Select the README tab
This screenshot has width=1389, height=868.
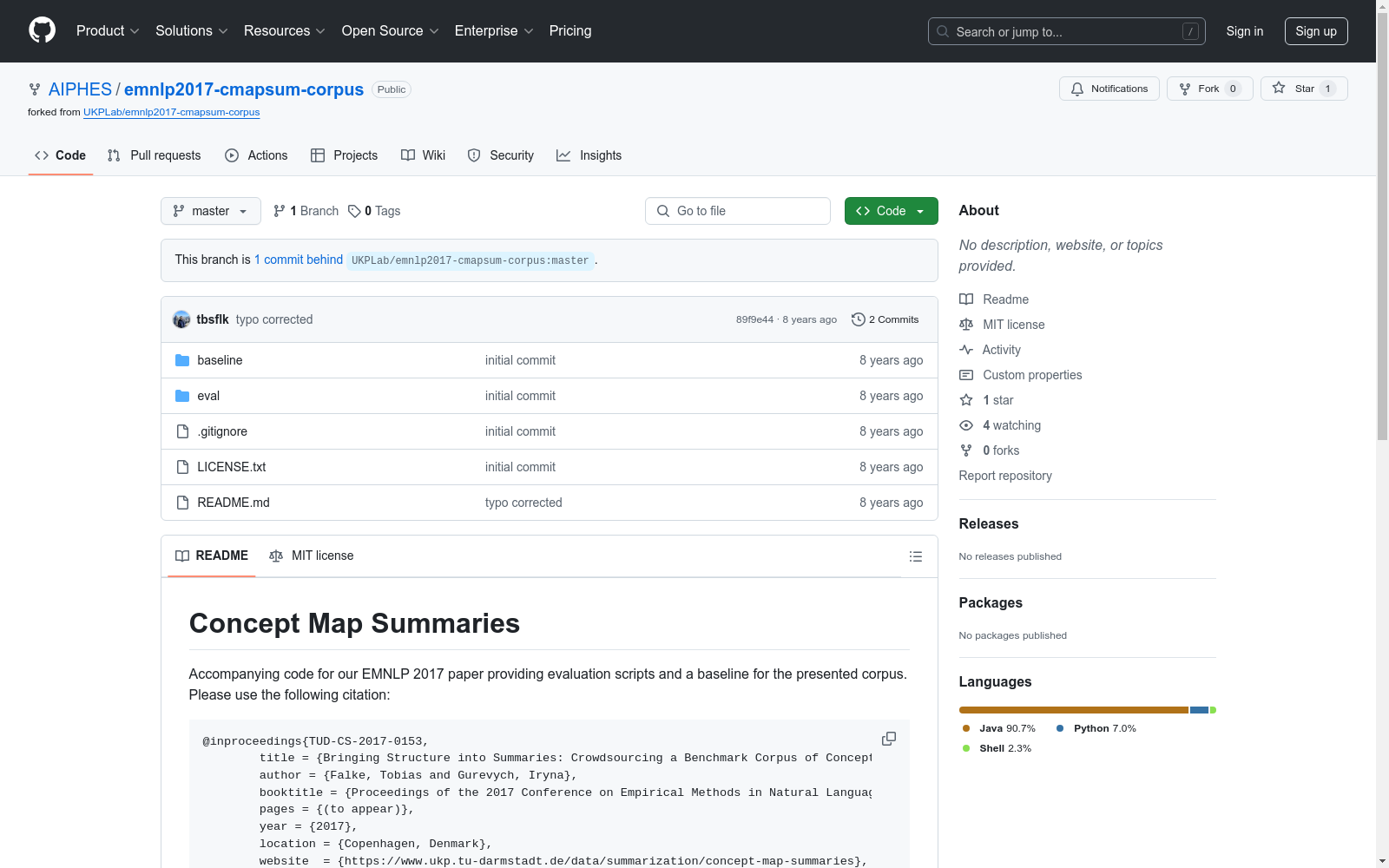(212, 556)
